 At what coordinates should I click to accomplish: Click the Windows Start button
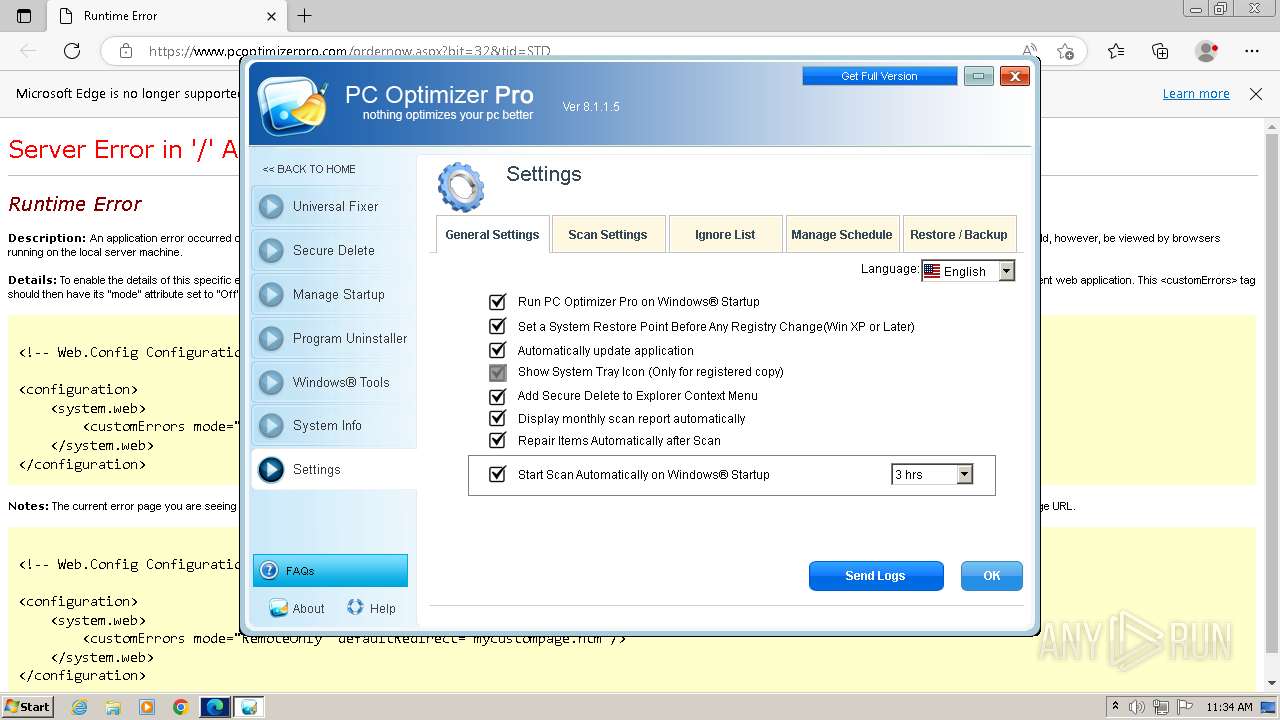click(27, 707)
